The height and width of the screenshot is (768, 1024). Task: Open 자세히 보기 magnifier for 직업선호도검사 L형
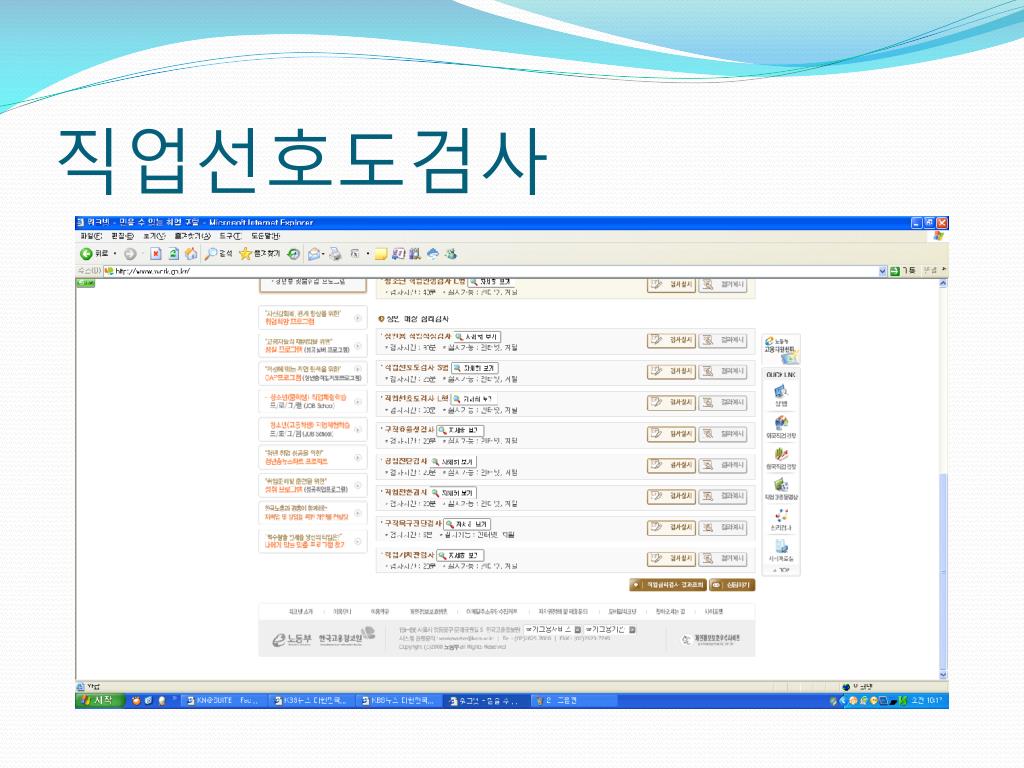click(475, 399)
